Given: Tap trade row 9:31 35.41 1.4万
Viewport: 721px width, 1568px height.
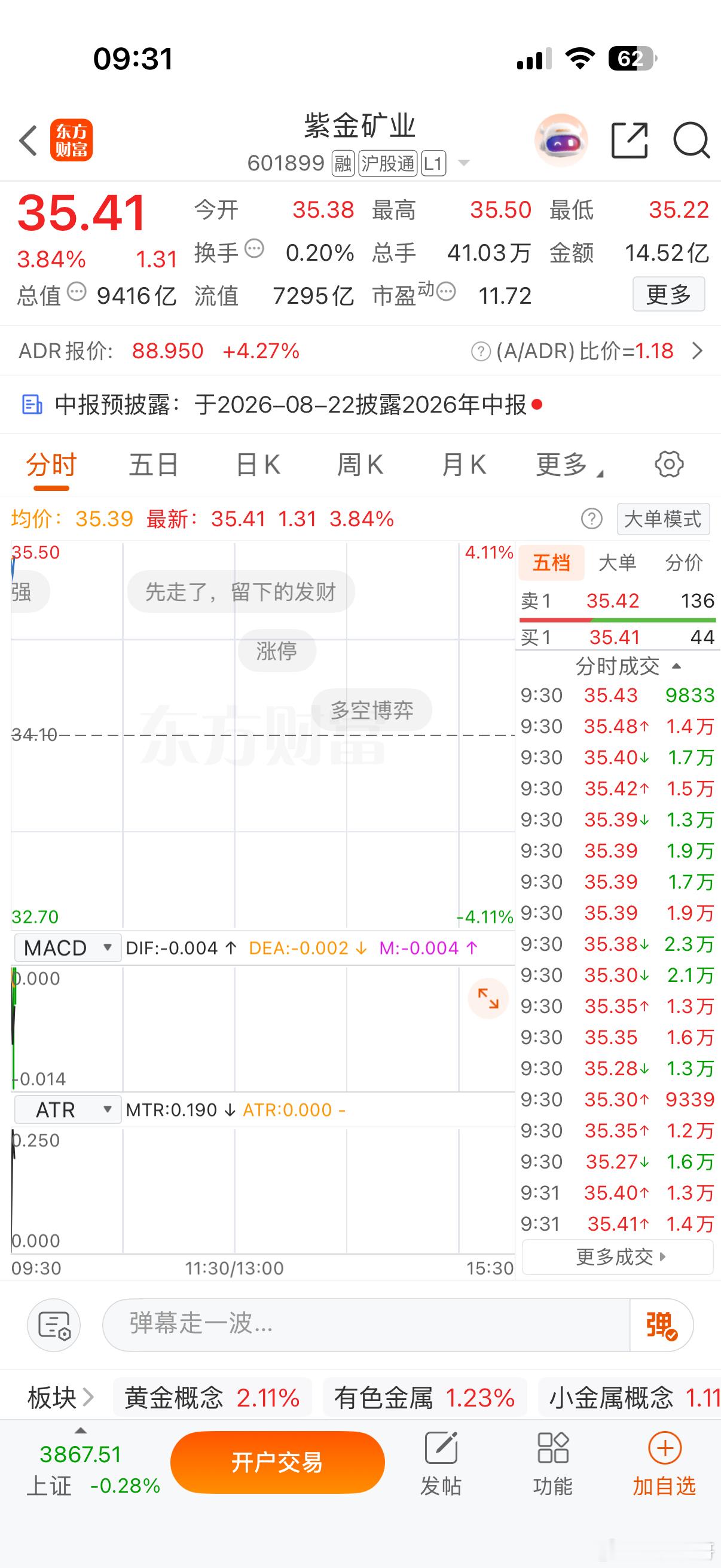Looking at the screenshot, I should (618, 1224).
